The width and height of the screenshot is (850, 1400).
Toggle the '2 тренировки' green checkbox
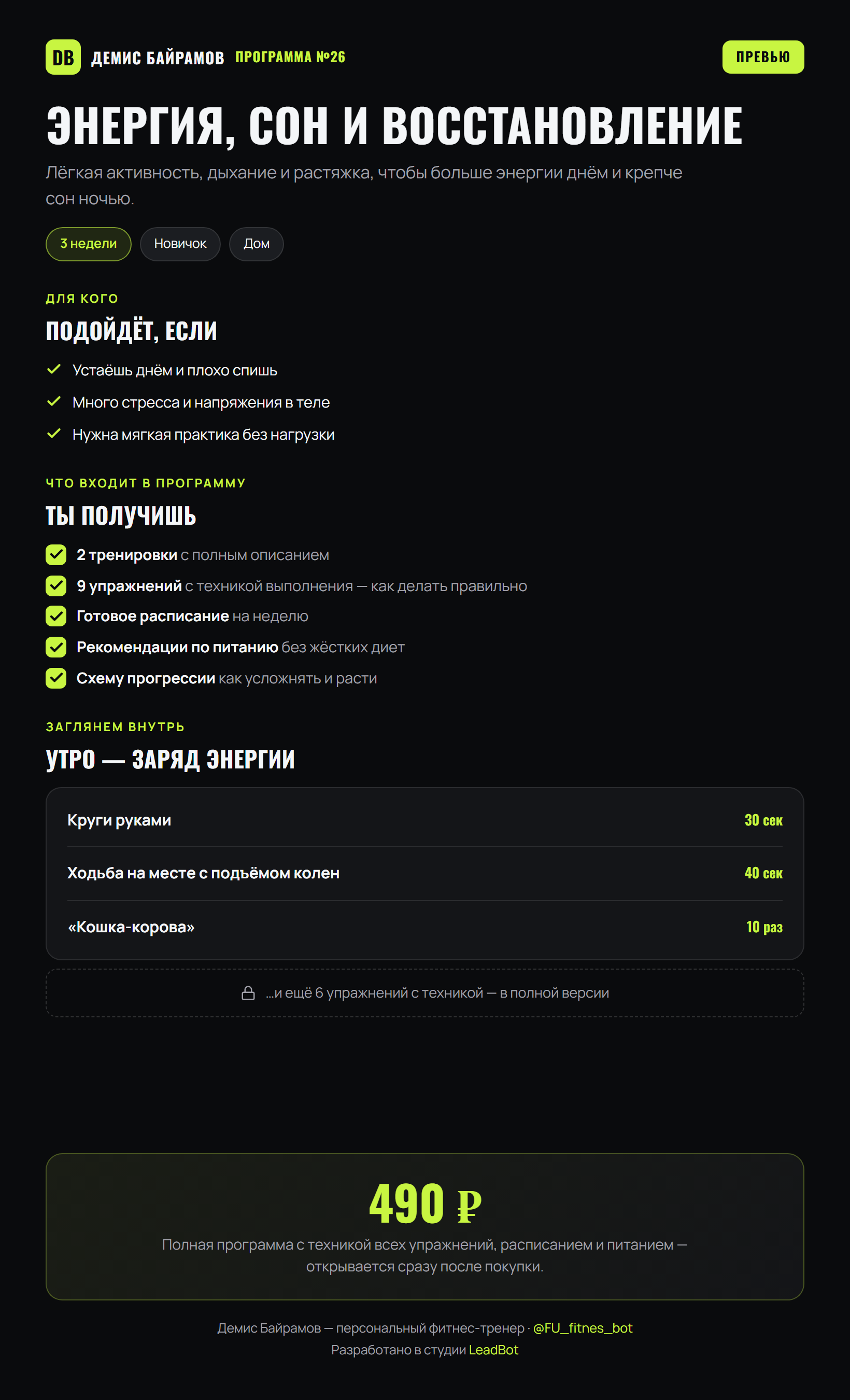pos(55,554)
